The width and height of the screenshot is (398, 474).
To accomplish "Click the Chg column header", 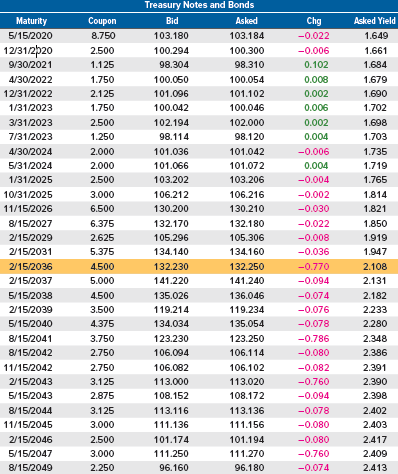I will [x=314, y=21].
